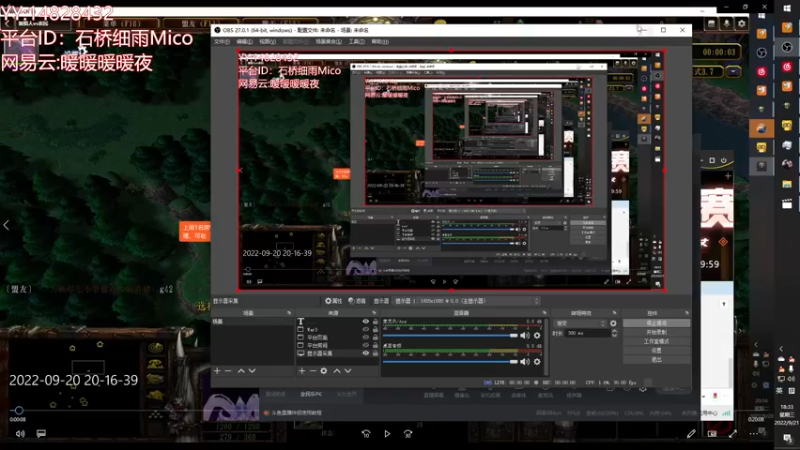
Task: Open the 场景集合(S) menu in OBS
Action: click(329, 41)
